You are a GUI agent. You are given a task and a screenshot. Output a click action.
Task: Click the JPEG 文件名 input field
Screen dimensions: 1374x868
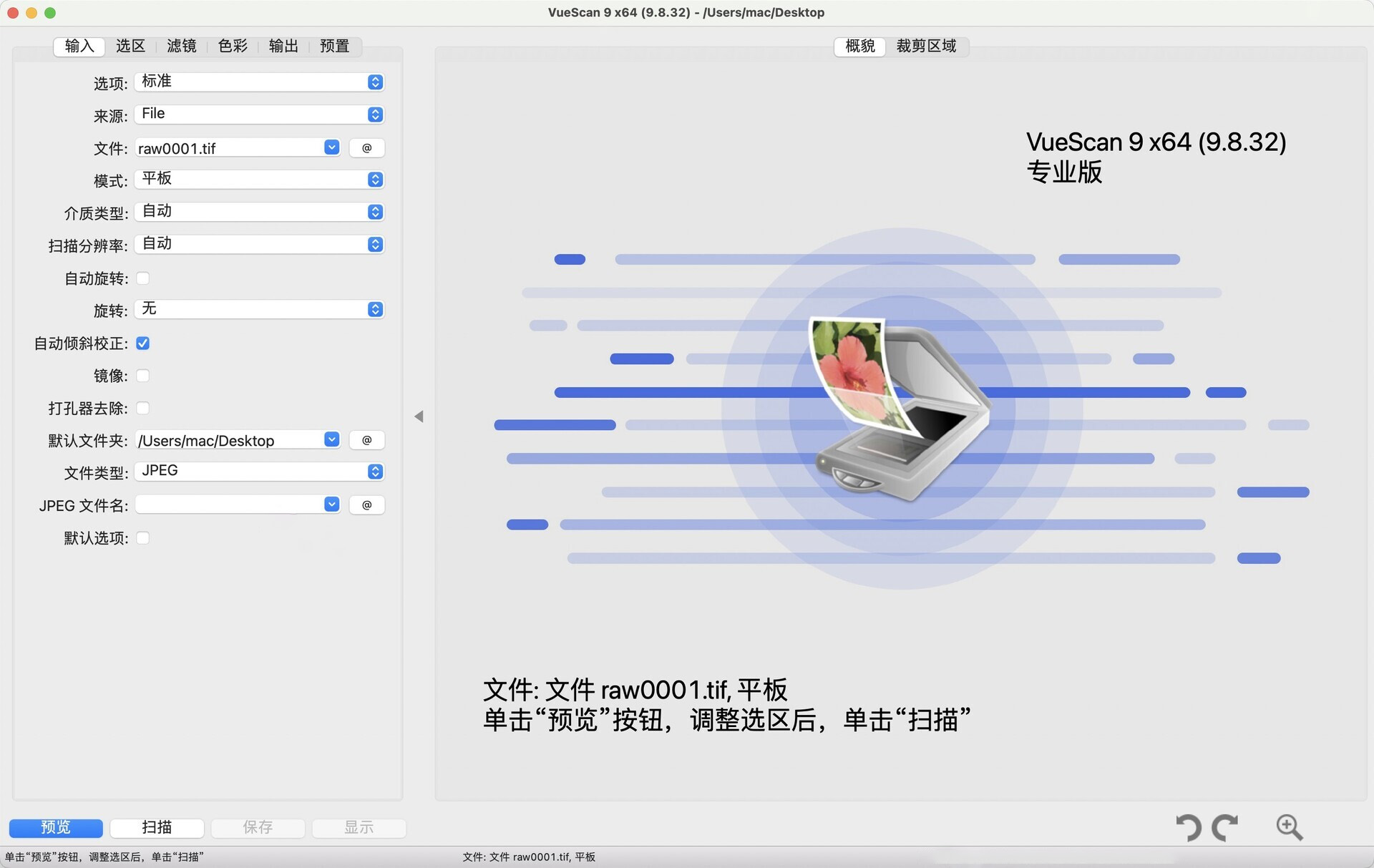[x=229, y=505]
